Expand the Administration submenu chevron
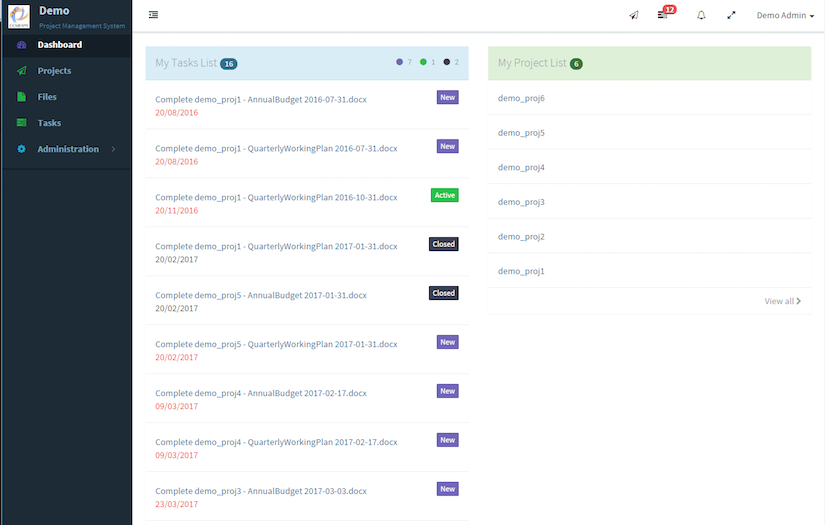Viewport: 825px width, 525px height. point(113,149)
